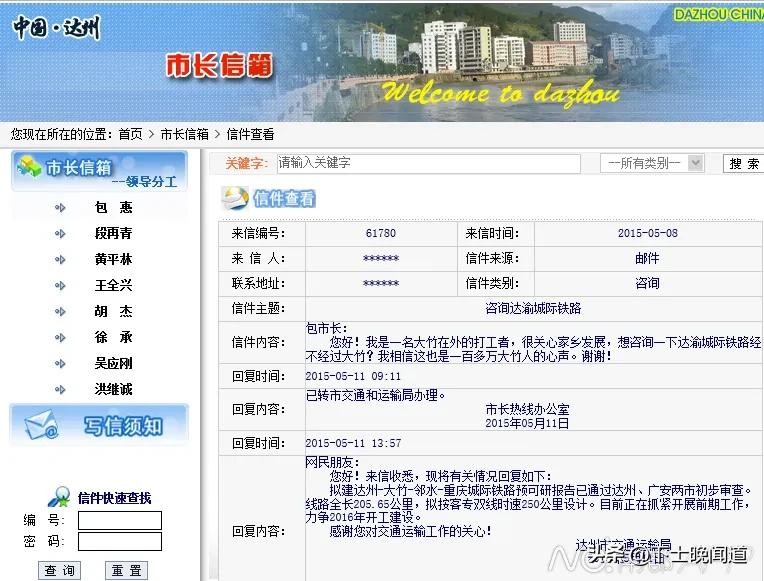Click the arrow bullet beside 洪继诚

click(60, 389)
